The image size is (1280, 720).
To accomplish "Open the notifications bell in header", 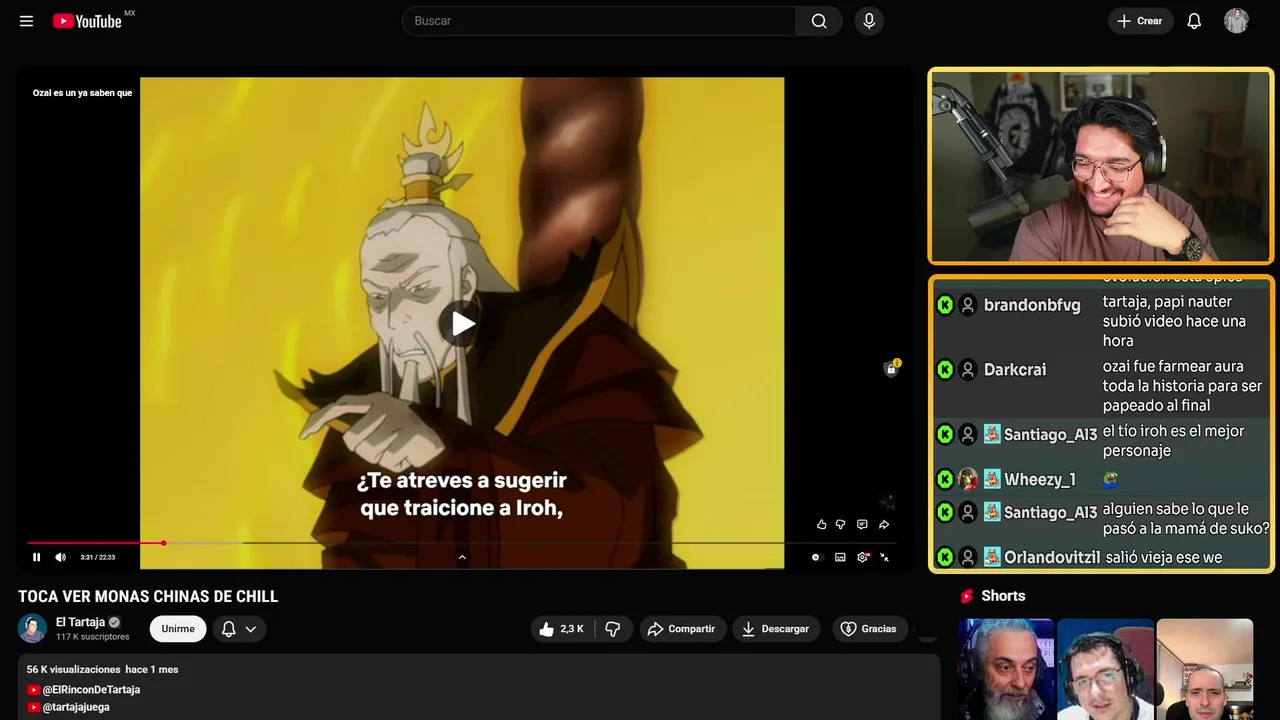I will 1194,21.
